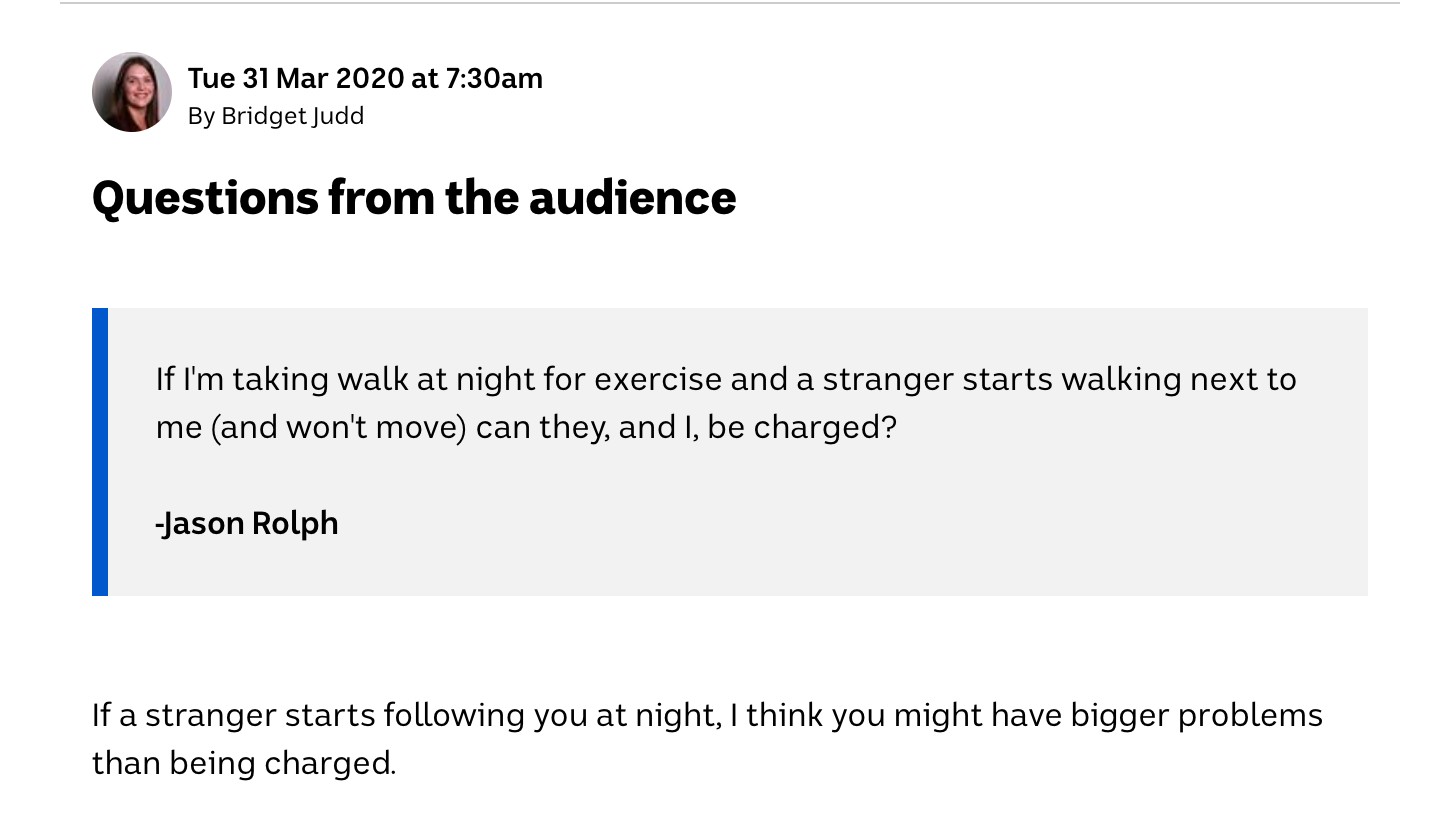Click Bridget Judd's circular avatar photo

tap(132, 92)
